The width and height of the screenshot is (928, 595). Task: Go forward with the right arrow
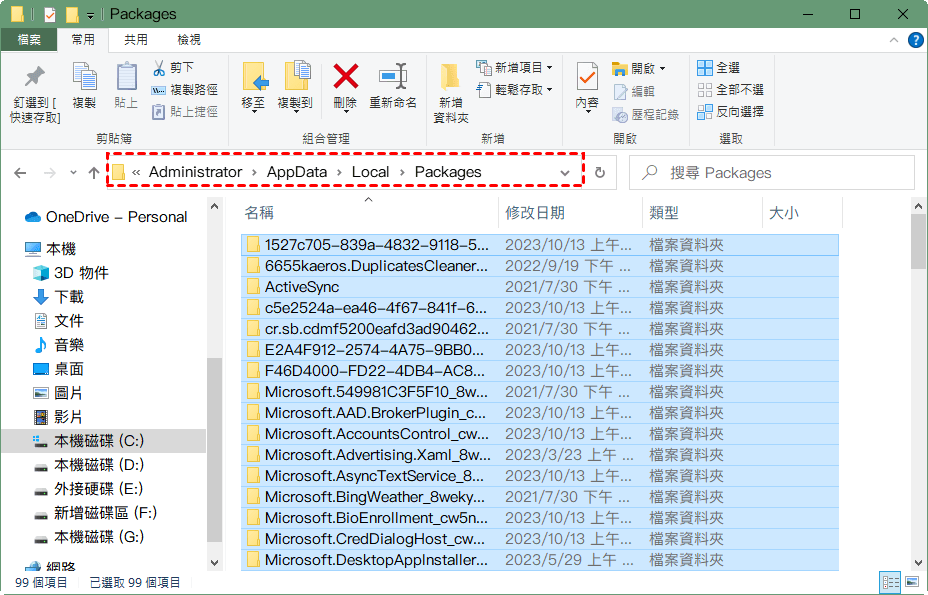tap(50, 173)
